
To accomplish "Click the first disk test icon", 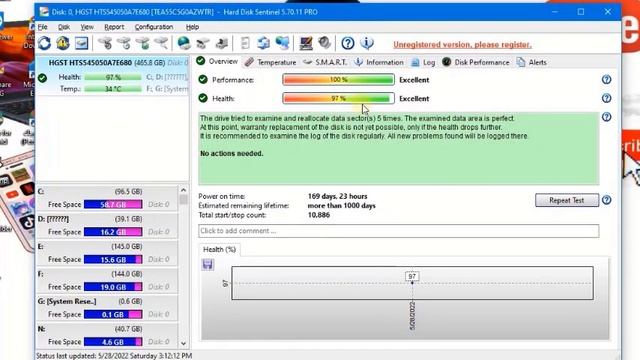I will click(x=105, y=43).
